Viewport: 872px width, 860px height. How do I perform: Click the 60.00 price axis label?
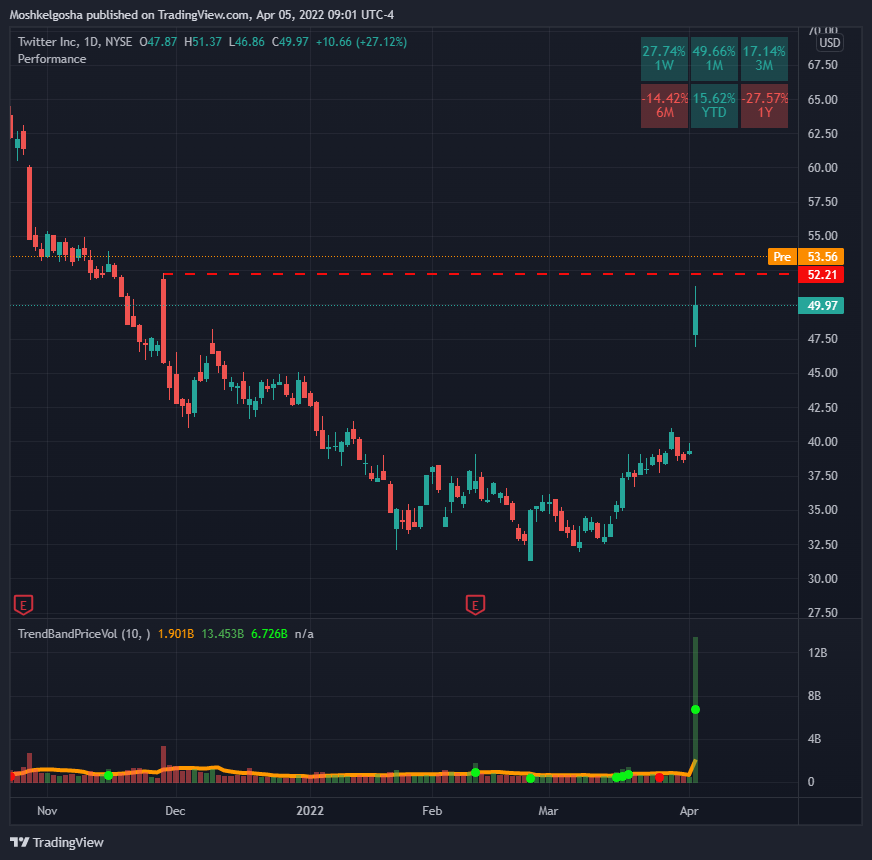(x=823, y=167)
